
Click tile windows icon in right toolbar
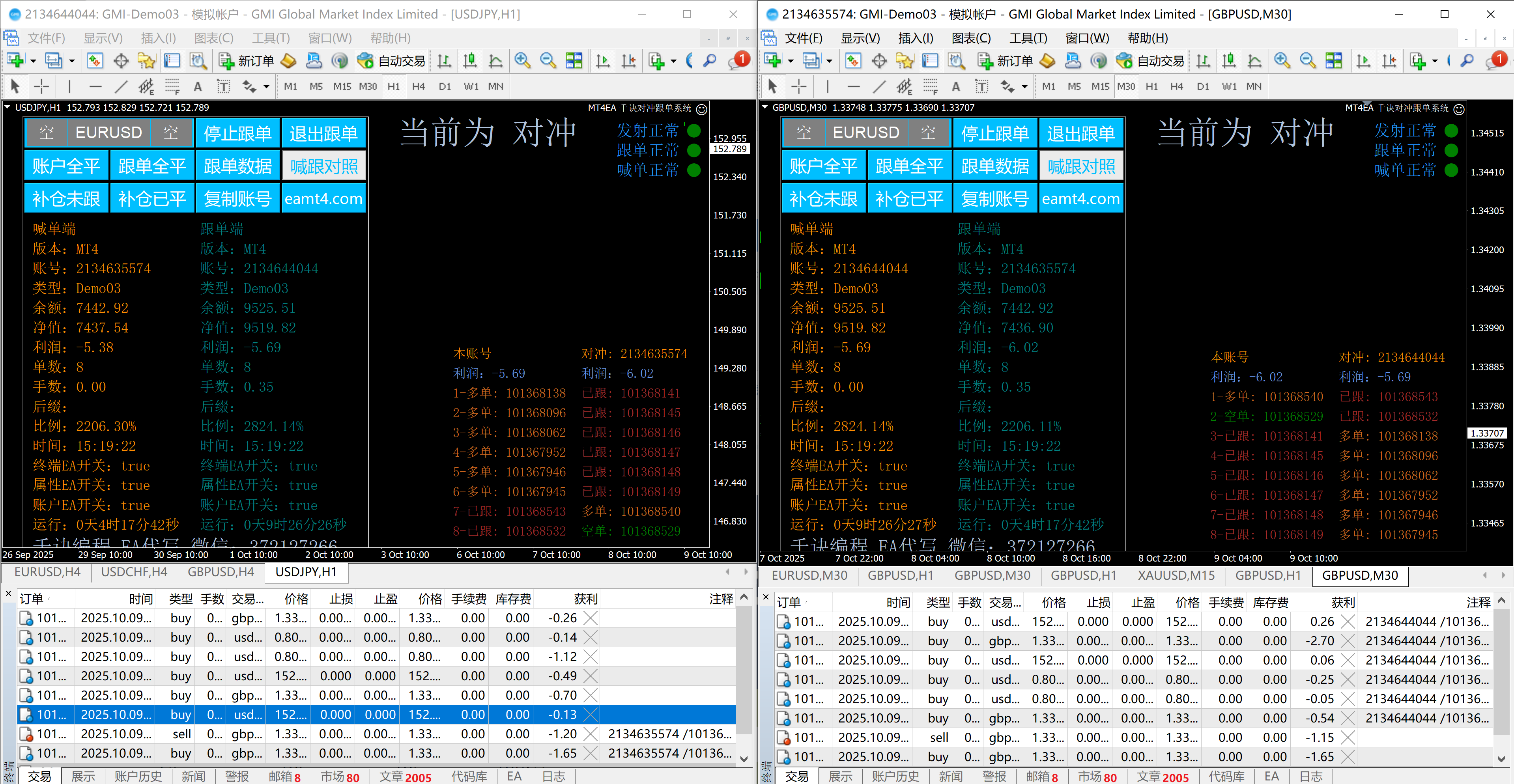1334,60
